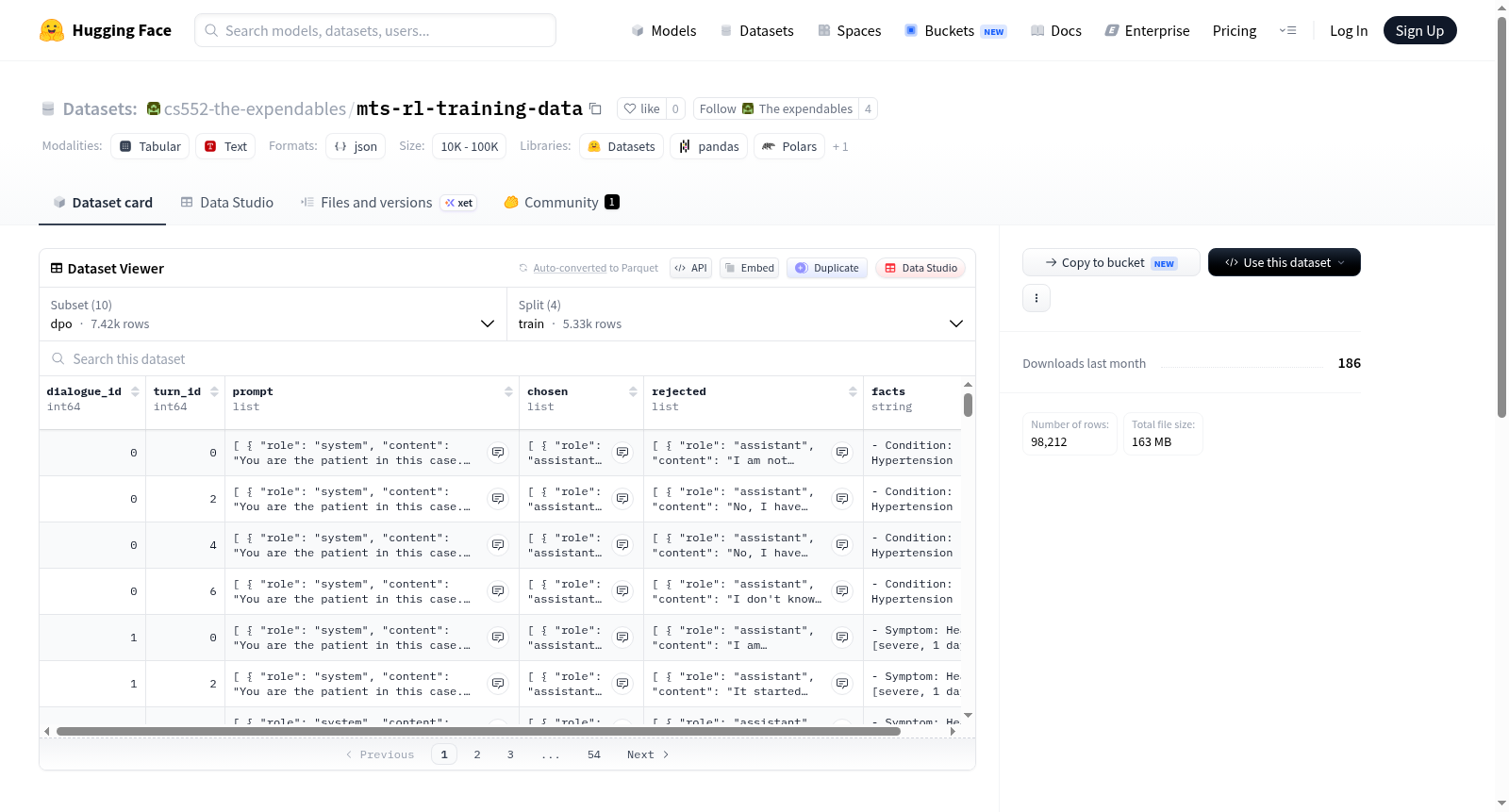Select the Tabular modality tag

(150, 146)
